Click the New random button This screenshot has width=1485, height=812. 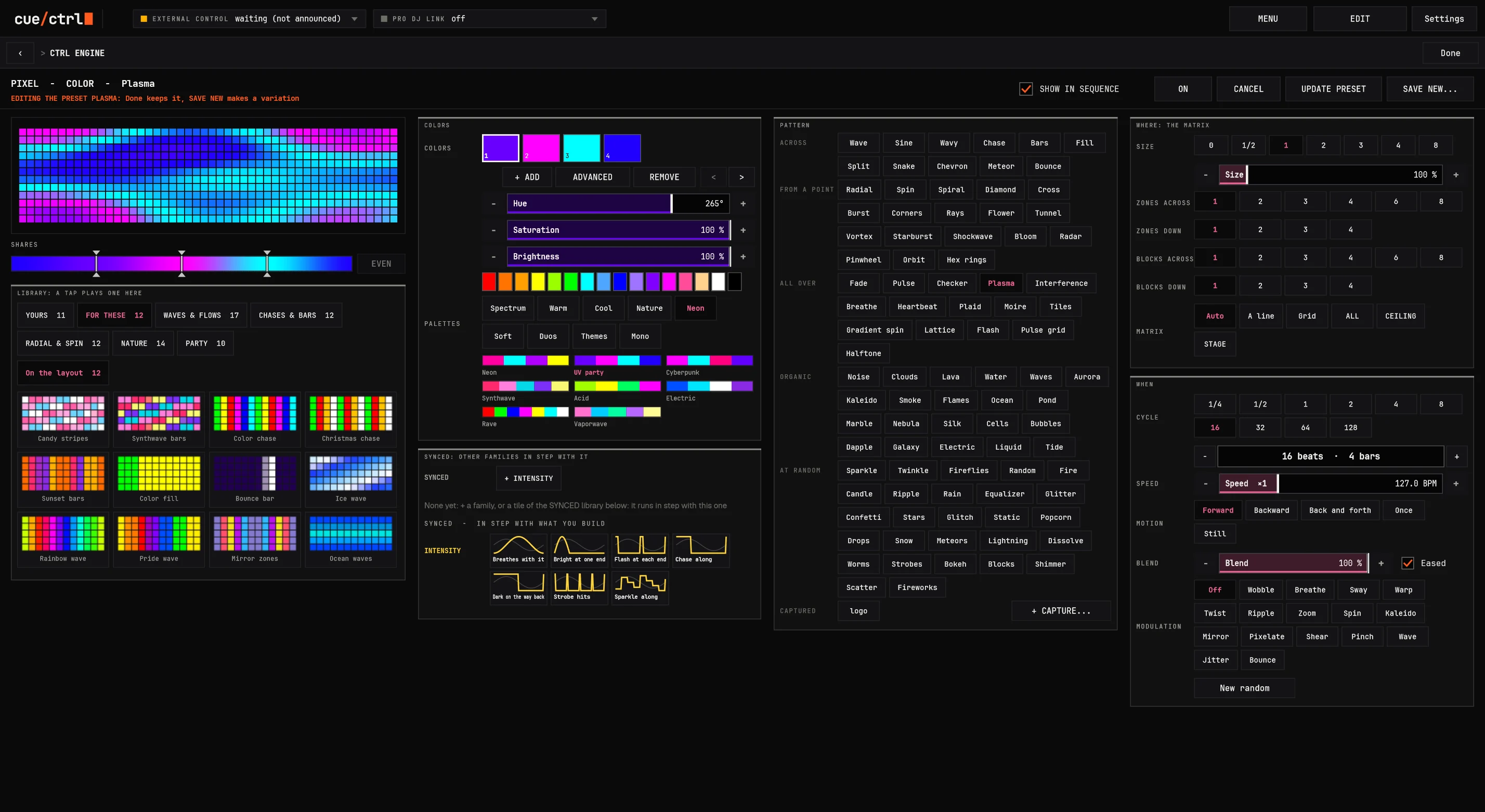point(1244,688)
